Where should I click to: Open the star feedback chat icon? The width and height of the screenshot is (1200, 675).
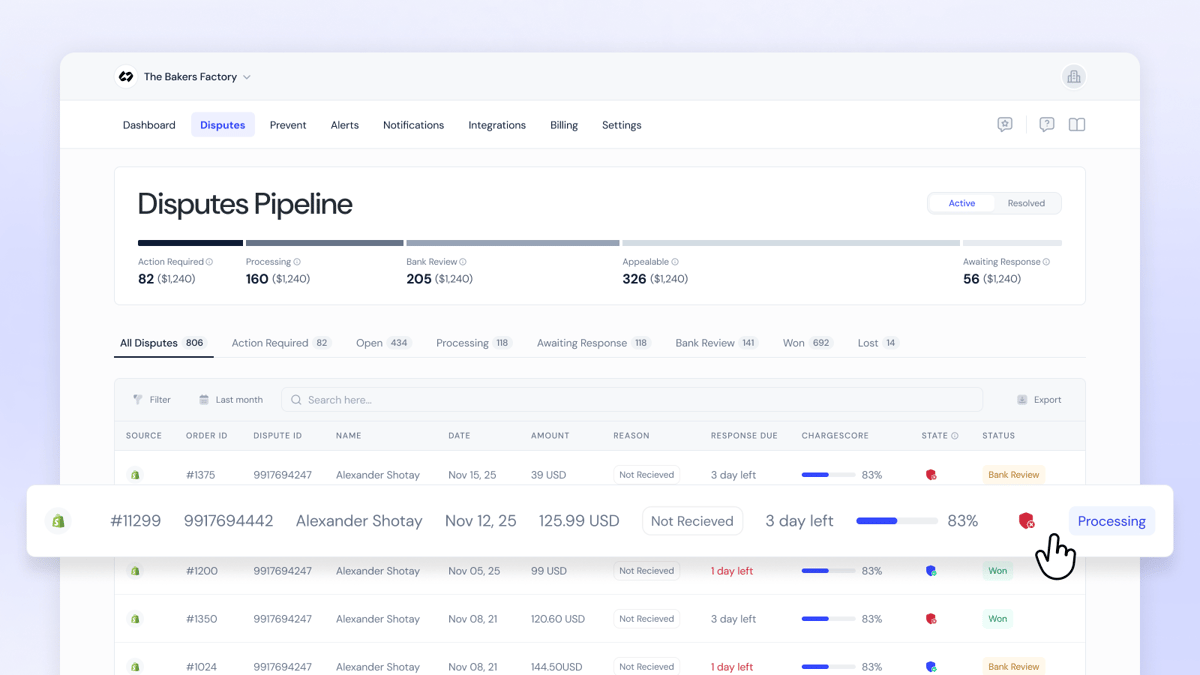pyautogui.click(x=1005, y=125)
